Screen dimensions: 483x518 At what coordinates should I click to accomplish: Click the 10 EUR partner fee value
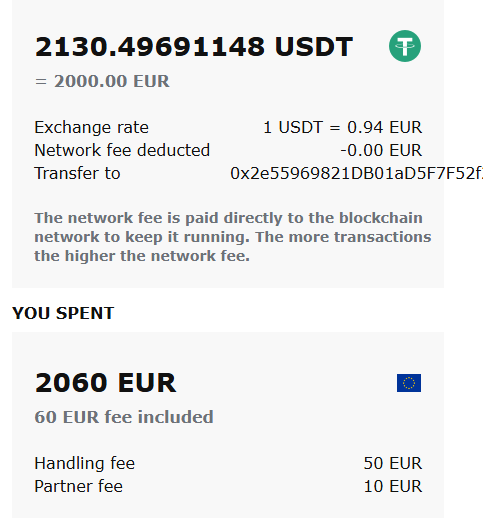tap(393, 486)
